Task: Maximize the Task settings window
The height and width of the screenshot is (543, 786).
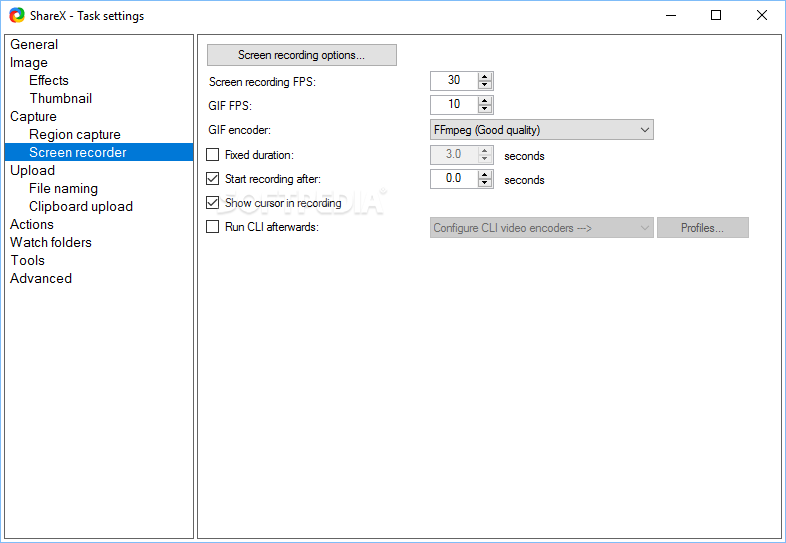Action: click(x=716, y=16)
